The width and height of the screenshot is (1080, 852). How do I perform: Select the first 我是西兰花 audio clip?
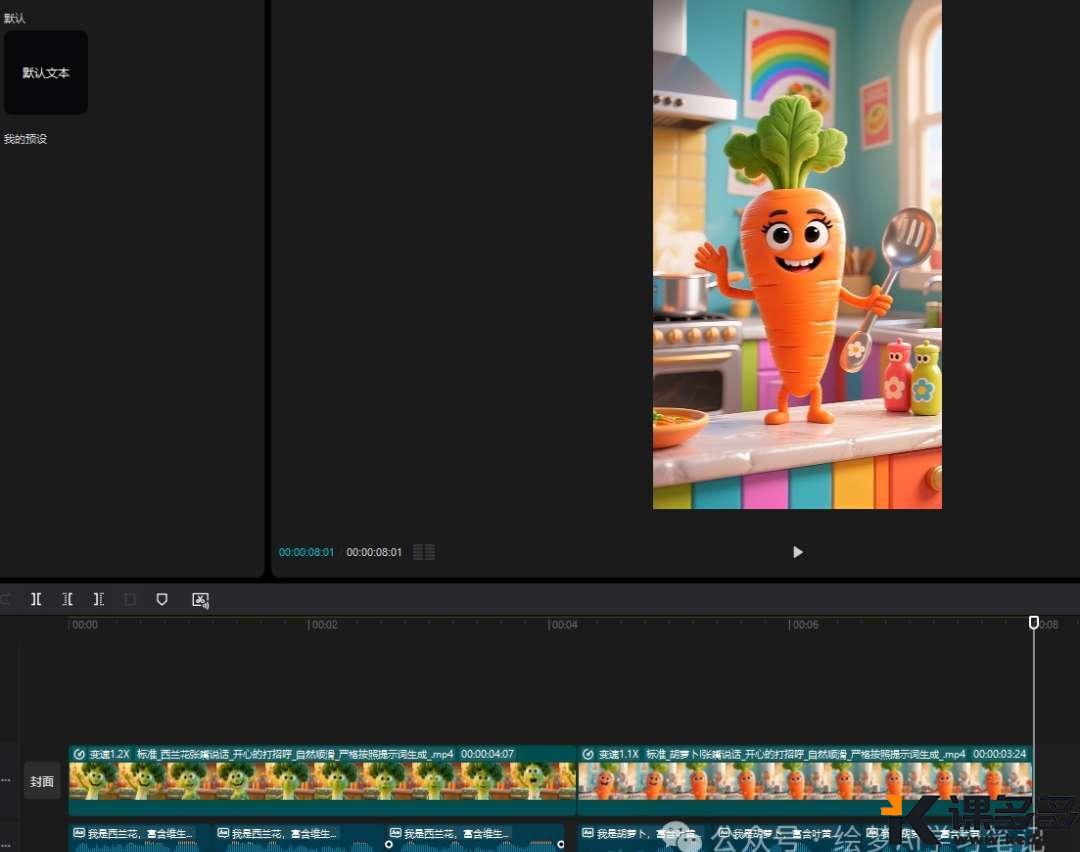(140, 838)
